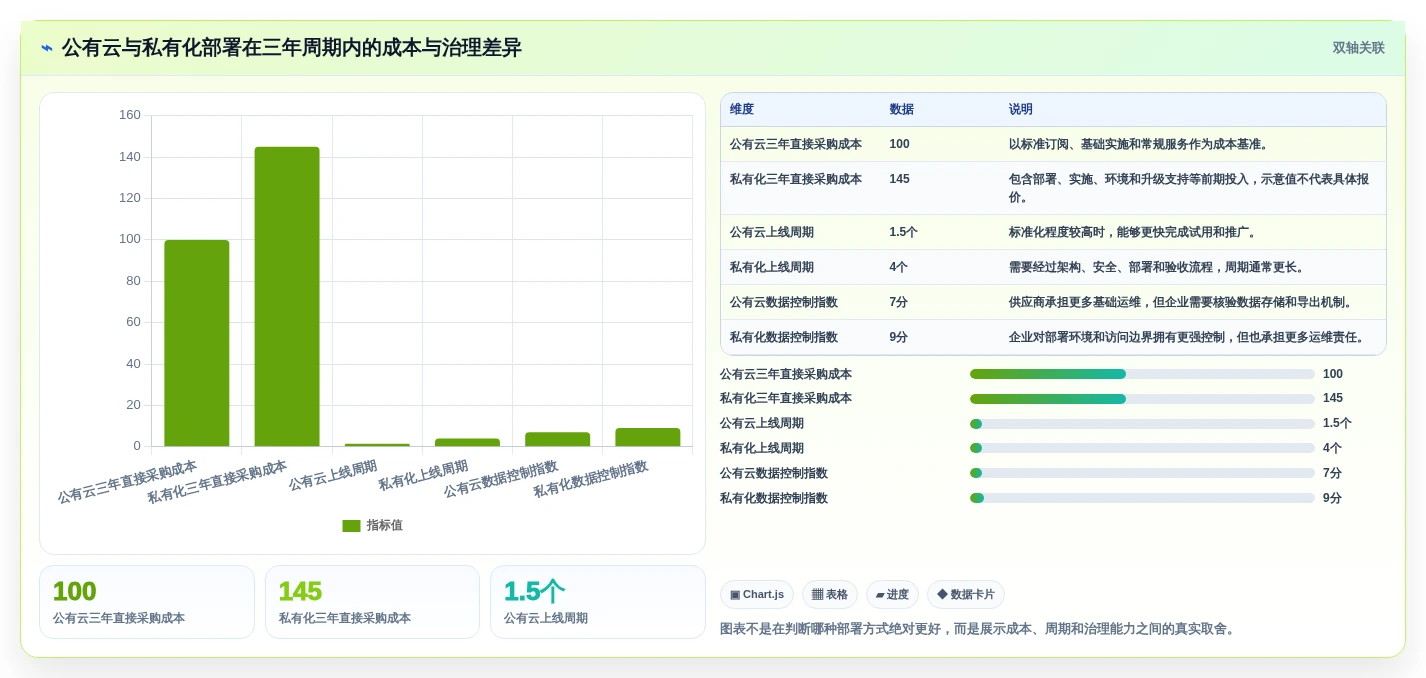Open the 145 私有化三年直接采购成本 data card

point(372,602)
